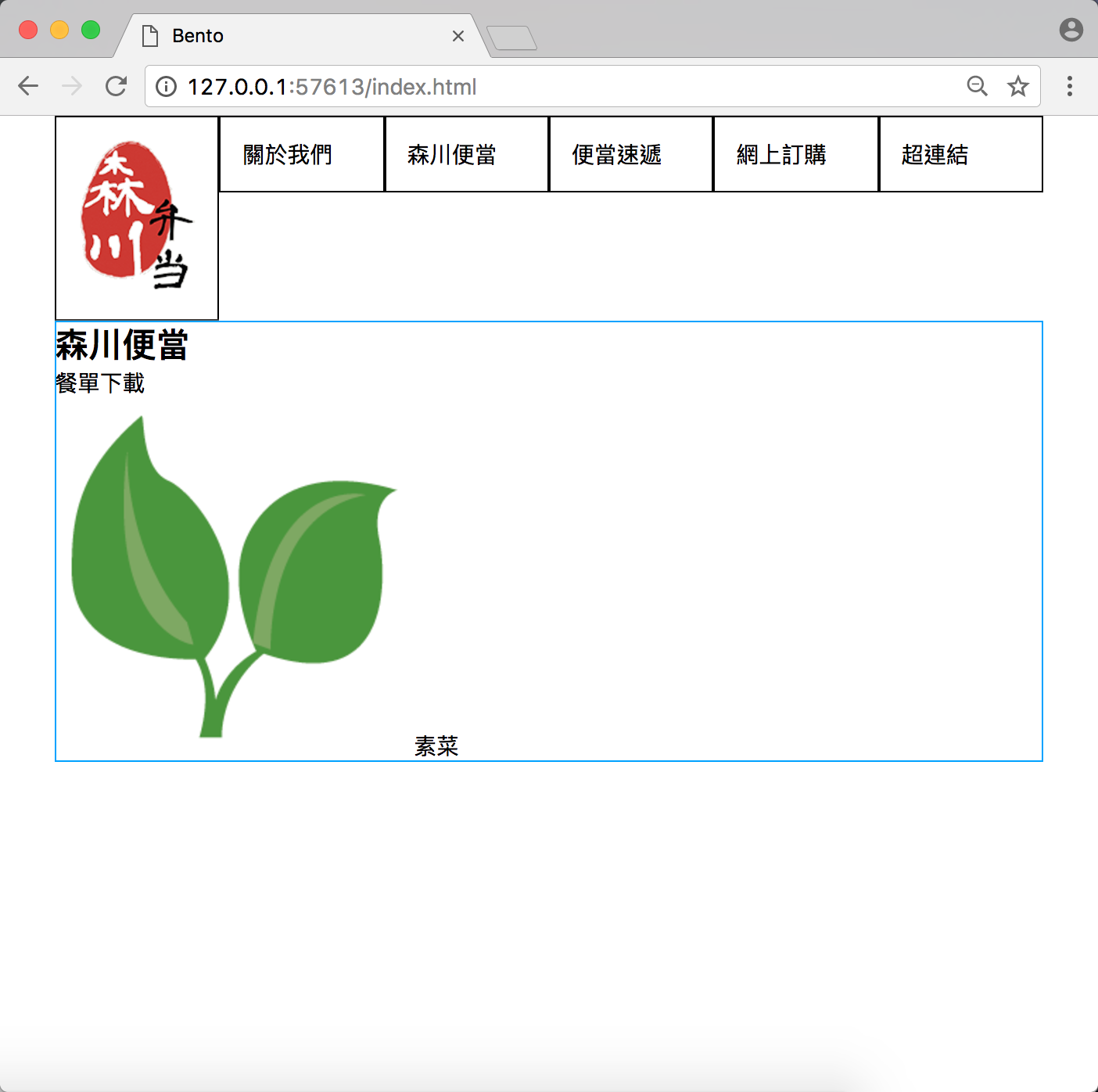Click the 素菜 label
The image size is (1098, 1092).
point(436,746)
